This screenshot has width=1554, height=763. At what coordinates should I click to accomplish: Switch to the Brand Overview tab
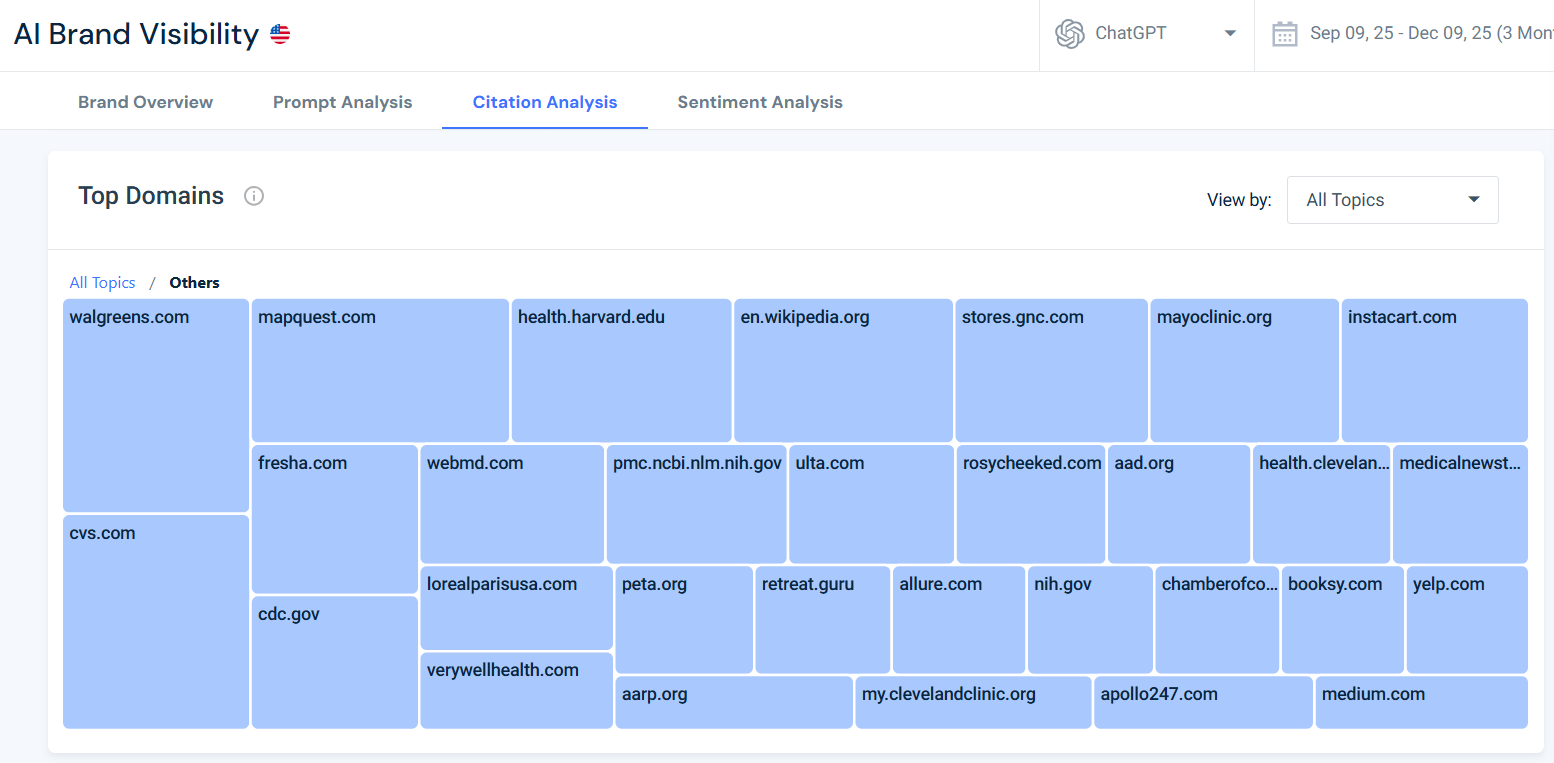(145, 101)
